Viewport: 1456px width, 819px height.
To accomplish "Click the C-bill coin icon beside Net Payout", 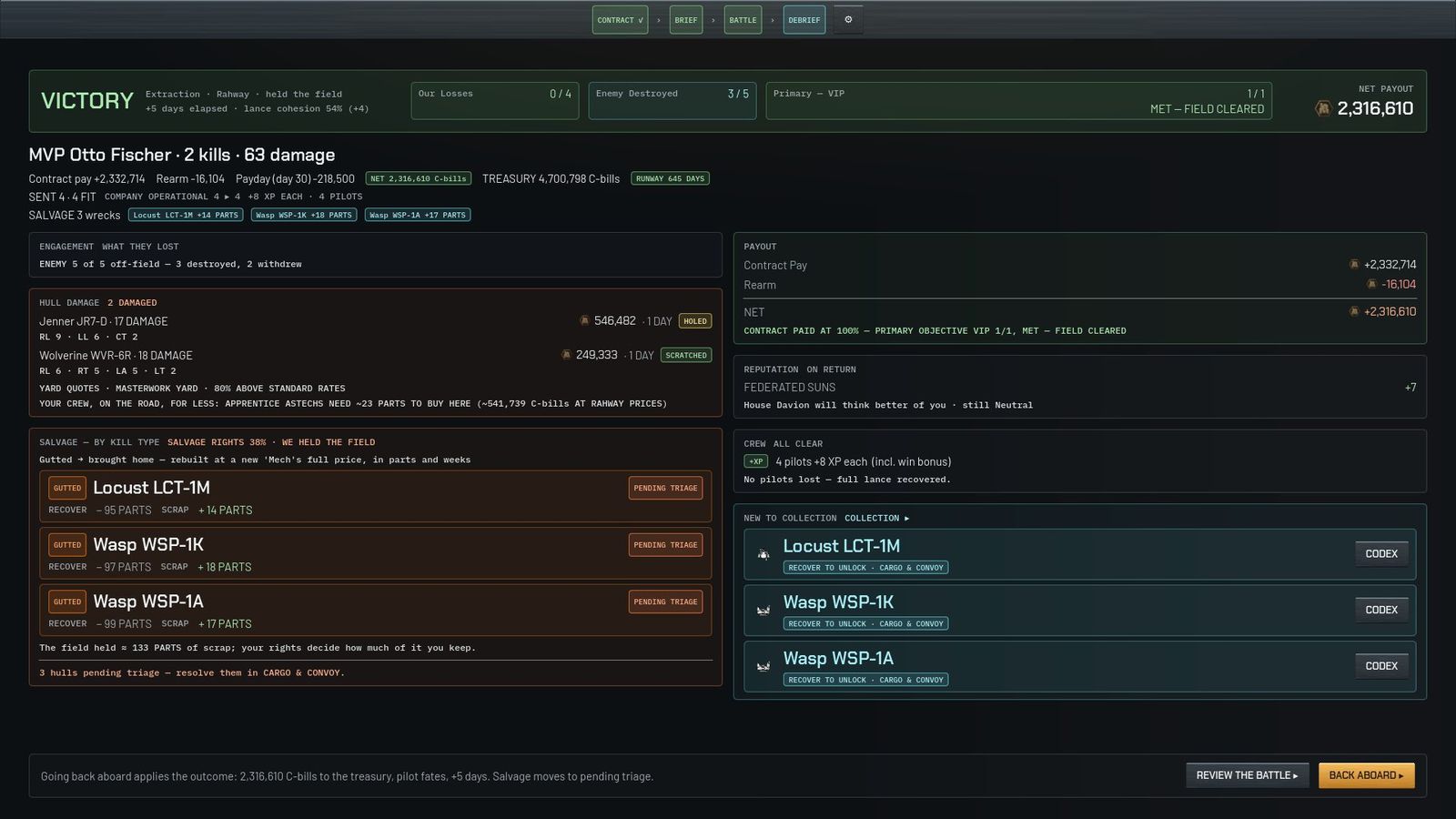I will point(1323,108).
